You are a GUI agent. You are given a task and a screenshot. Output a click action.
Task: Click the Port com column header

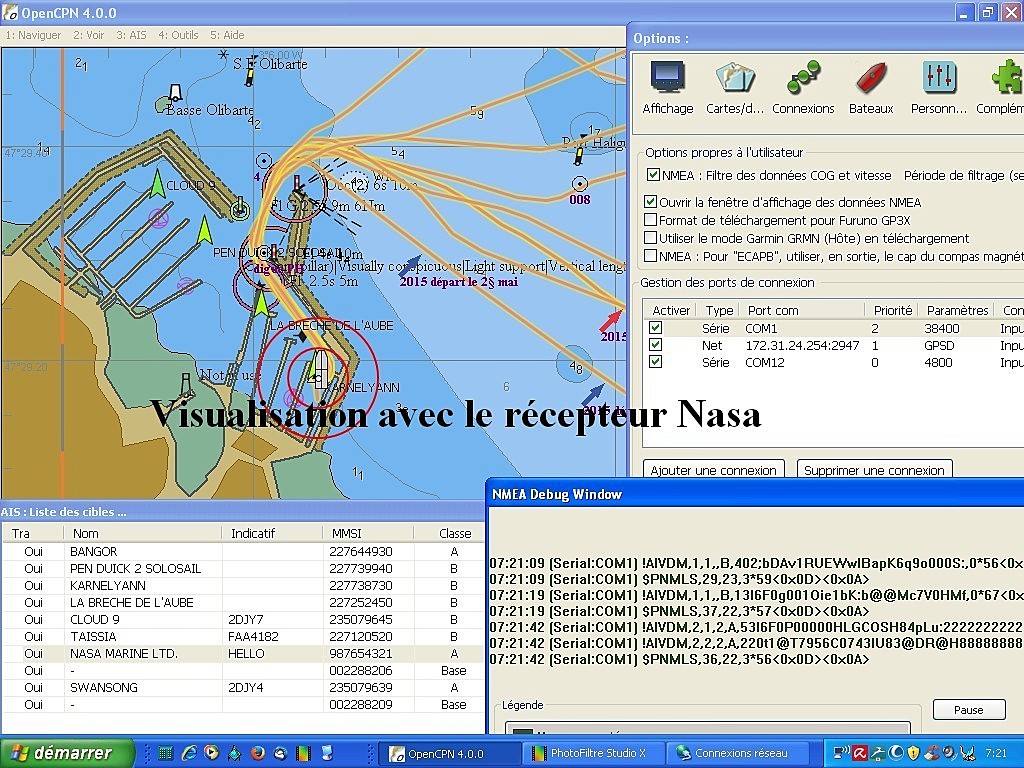pyautogui.click(x=803, y=310)
